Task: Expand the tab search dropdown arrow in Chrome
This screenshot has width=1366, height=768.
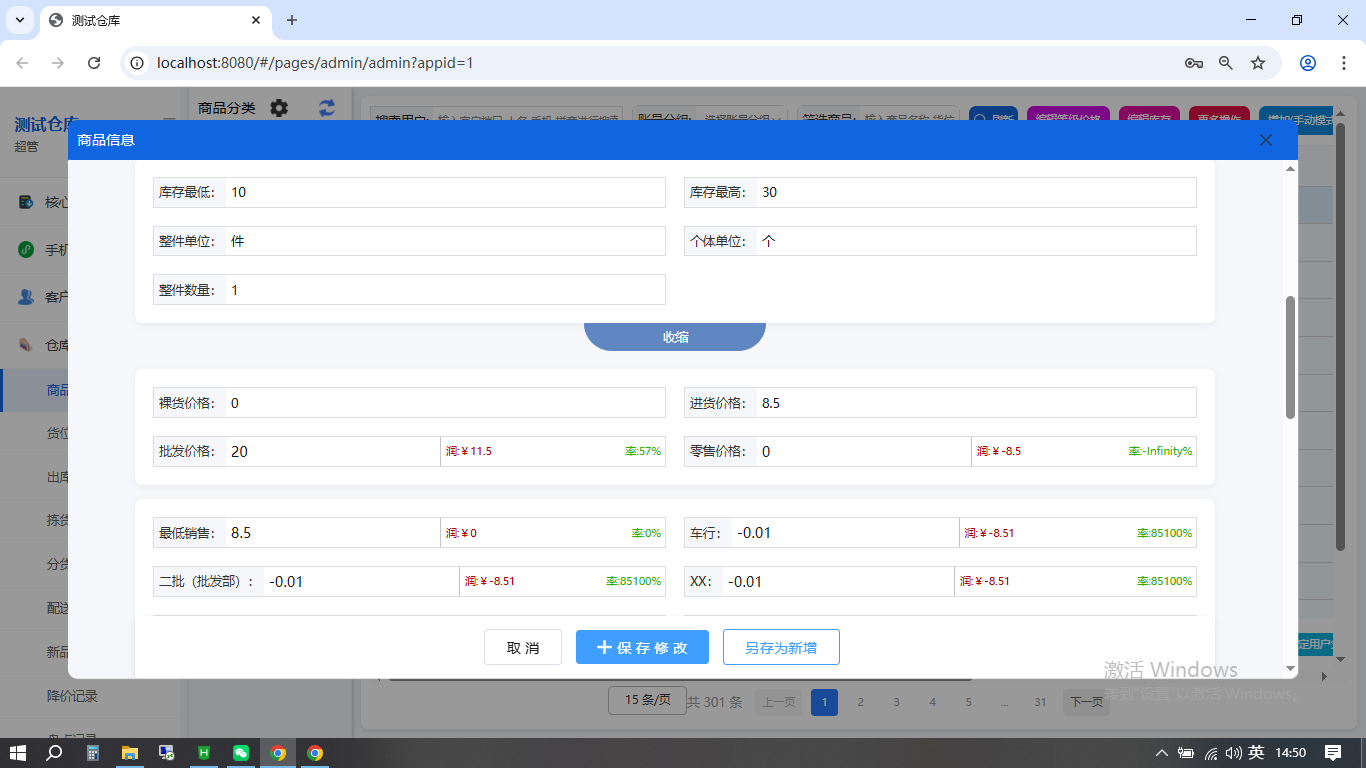Action: [19, 20]
